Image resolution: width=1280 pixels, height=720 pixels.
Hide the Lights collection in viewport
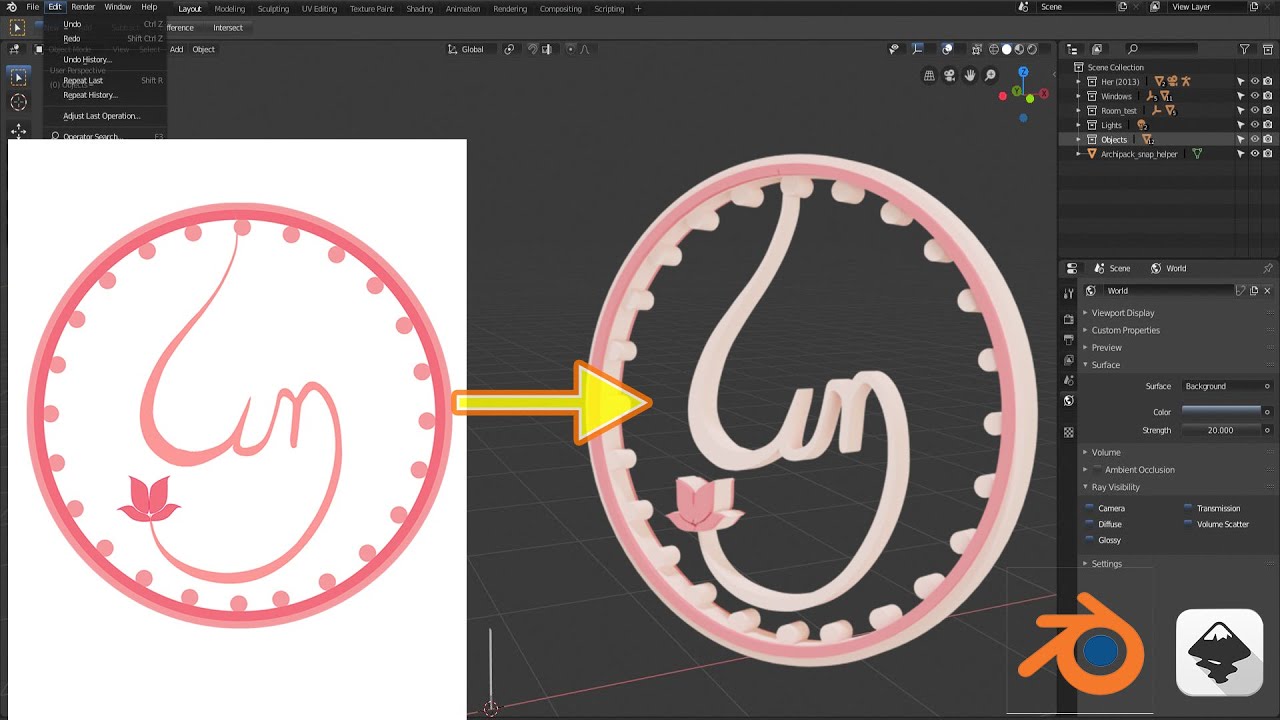(x=1255, y=125)
